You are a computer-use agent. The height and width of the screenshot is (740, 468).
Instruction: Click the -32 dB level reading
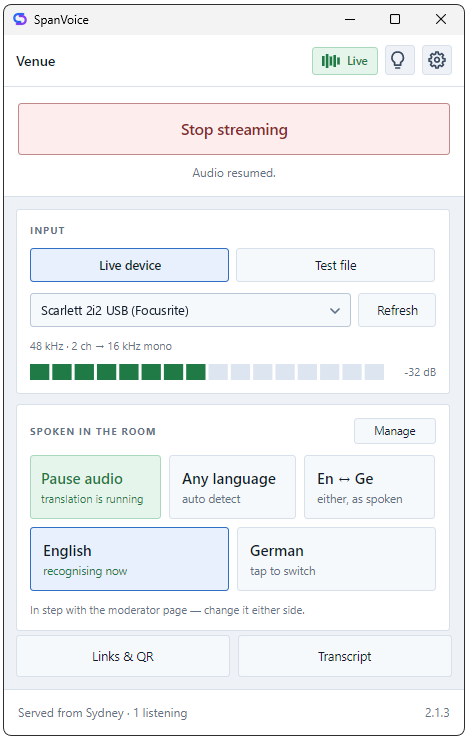coord(420,372)
